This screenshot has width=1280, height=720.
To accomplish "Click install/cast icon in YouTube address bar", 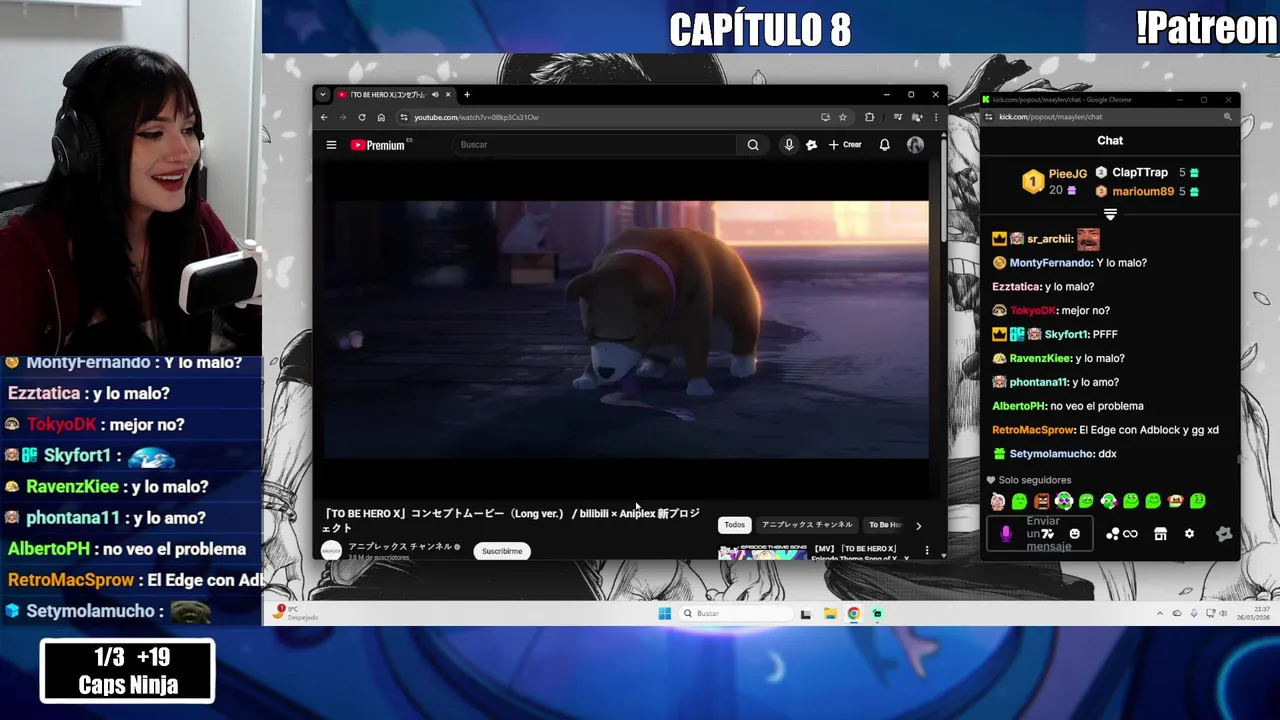I will click(x=825, y=117).
